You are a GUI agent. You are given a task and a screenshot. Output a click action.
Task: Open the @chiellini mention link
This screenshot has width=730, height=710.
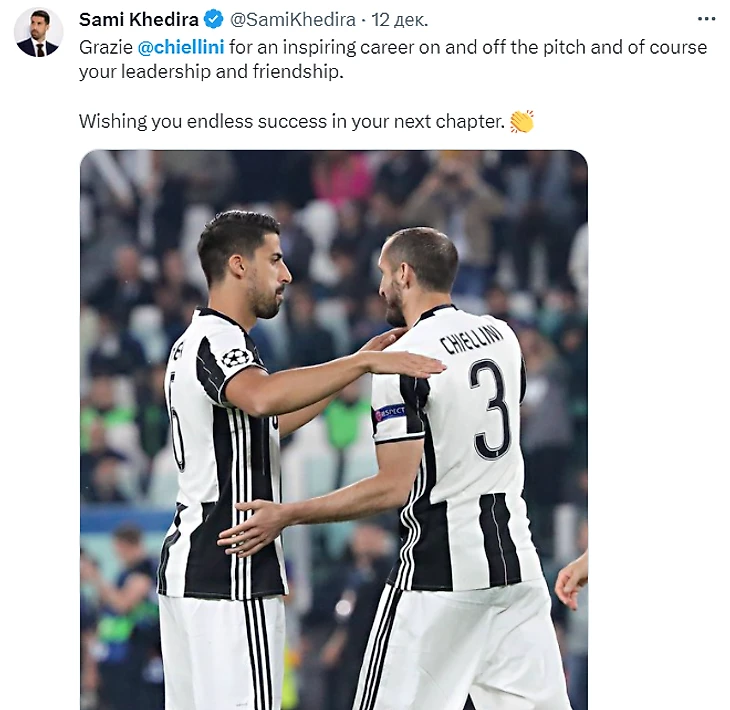coord(181,47)
